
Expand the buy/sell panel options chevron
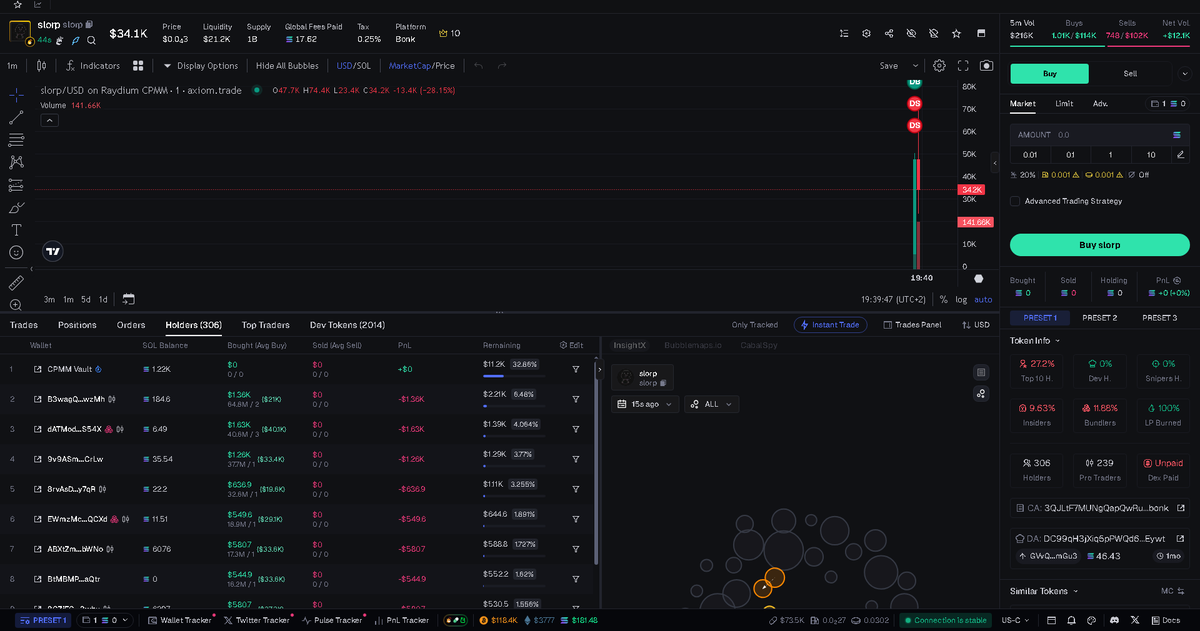click(x=1186, y=73)
